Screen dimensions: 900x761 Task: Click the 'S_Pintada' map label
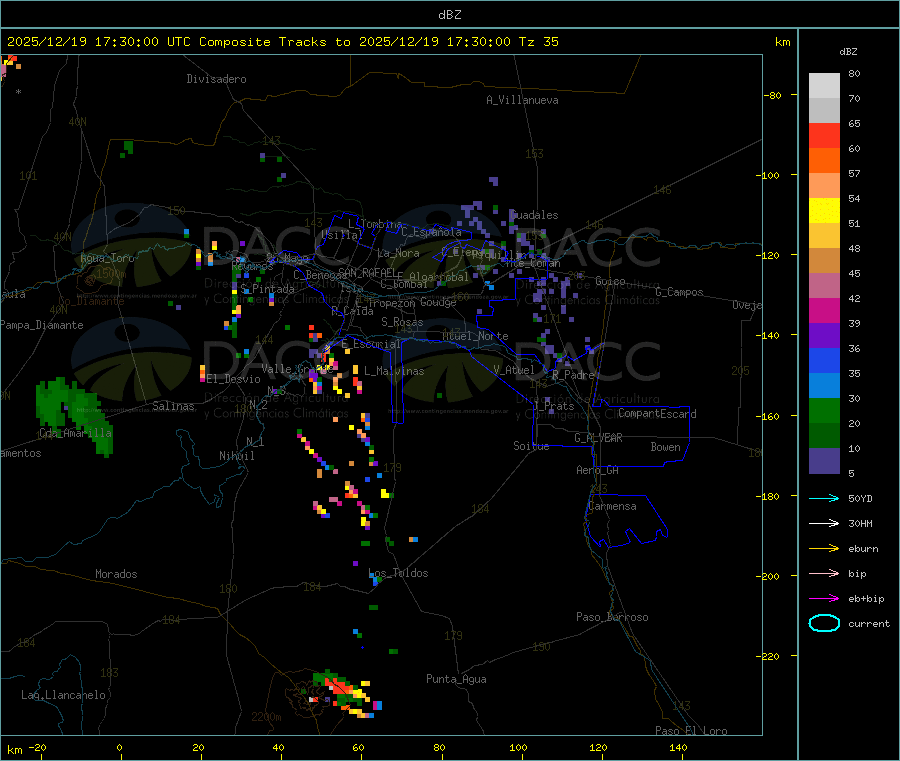coord(267,289)
